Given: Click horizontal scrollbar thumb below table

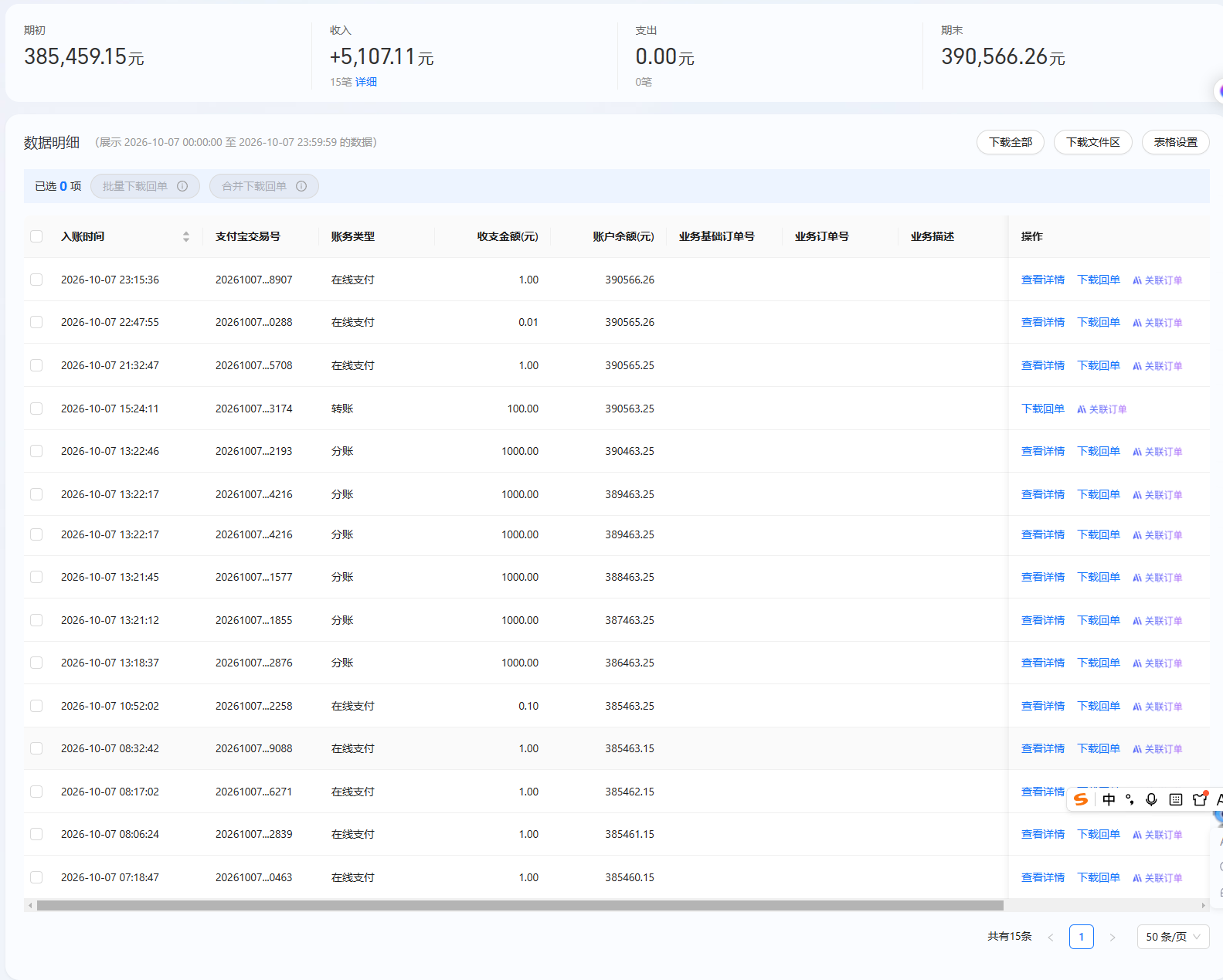Looking at the screenshot, I should coord(520,905).
